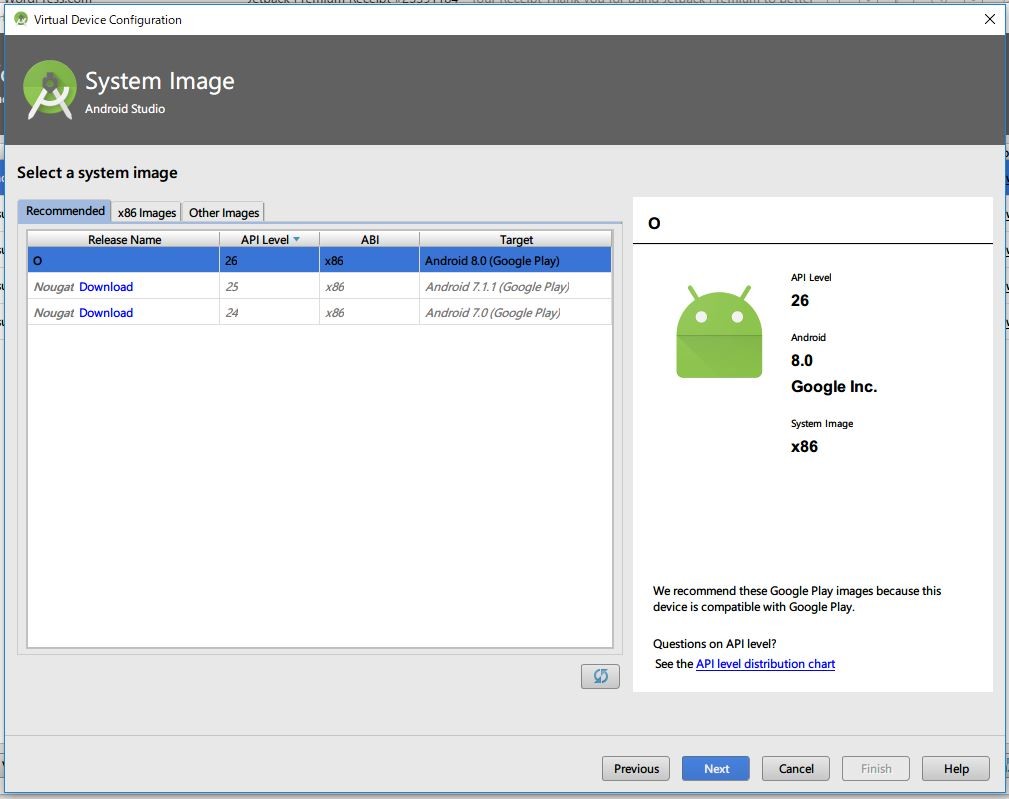Click Nougat name in API 24 row
1009x799 pixels.
click(54, 313)
